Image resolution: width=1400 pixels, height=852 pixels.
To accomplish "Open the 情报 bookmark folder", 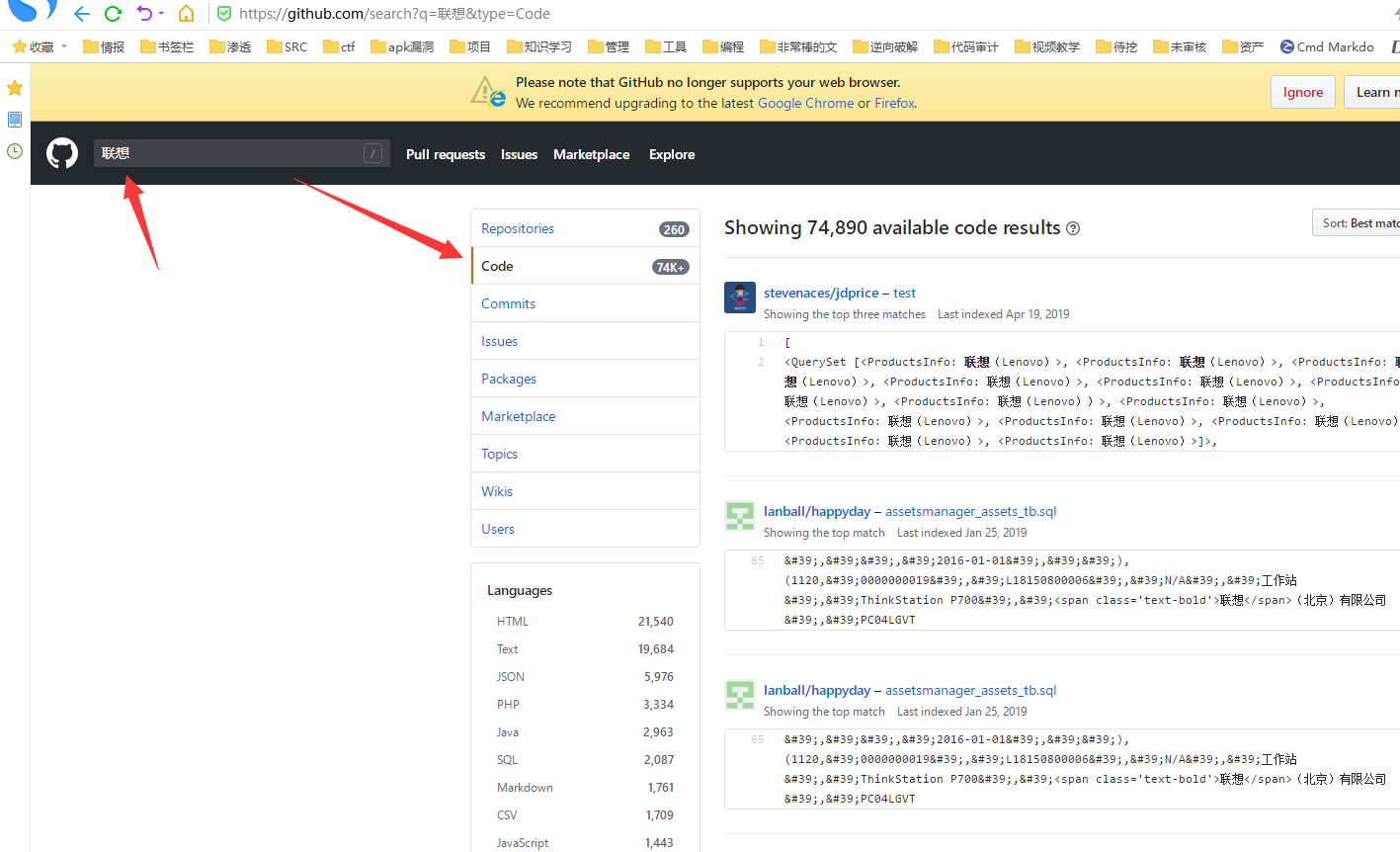I will click(104, 46).
